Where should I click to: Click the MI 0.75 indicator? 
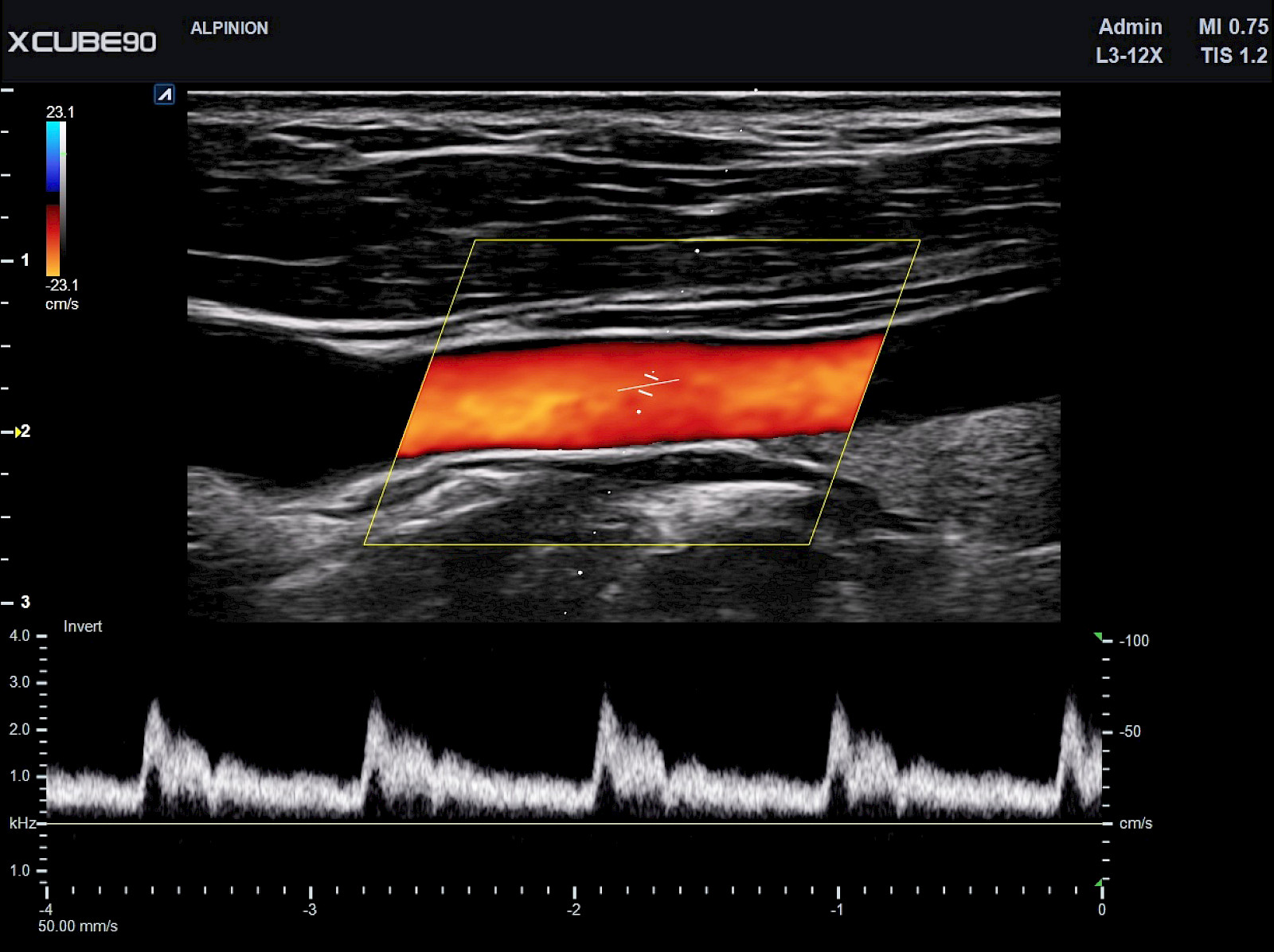1233,27
